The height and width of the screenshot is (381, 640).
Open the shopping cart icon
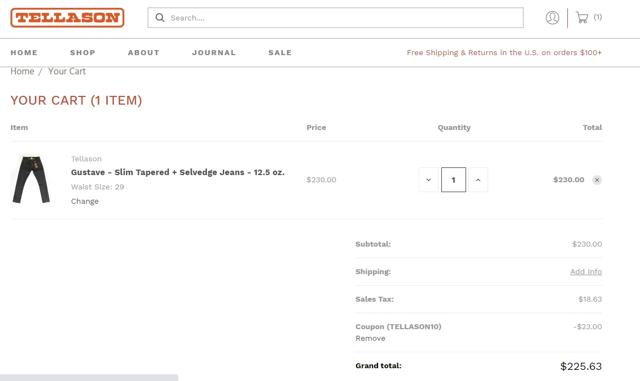pyautogui.click(x=582, y=17)
